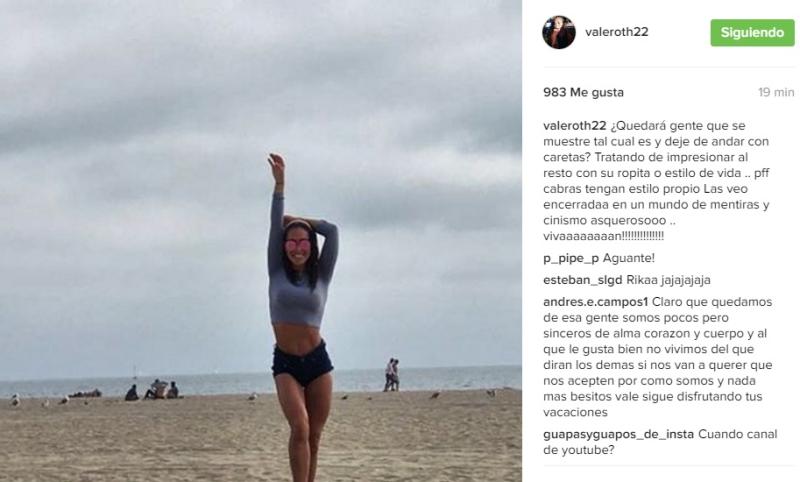Click the beach photo of the woman
Screen dimensions: 800x482
[x=261, y=241]
